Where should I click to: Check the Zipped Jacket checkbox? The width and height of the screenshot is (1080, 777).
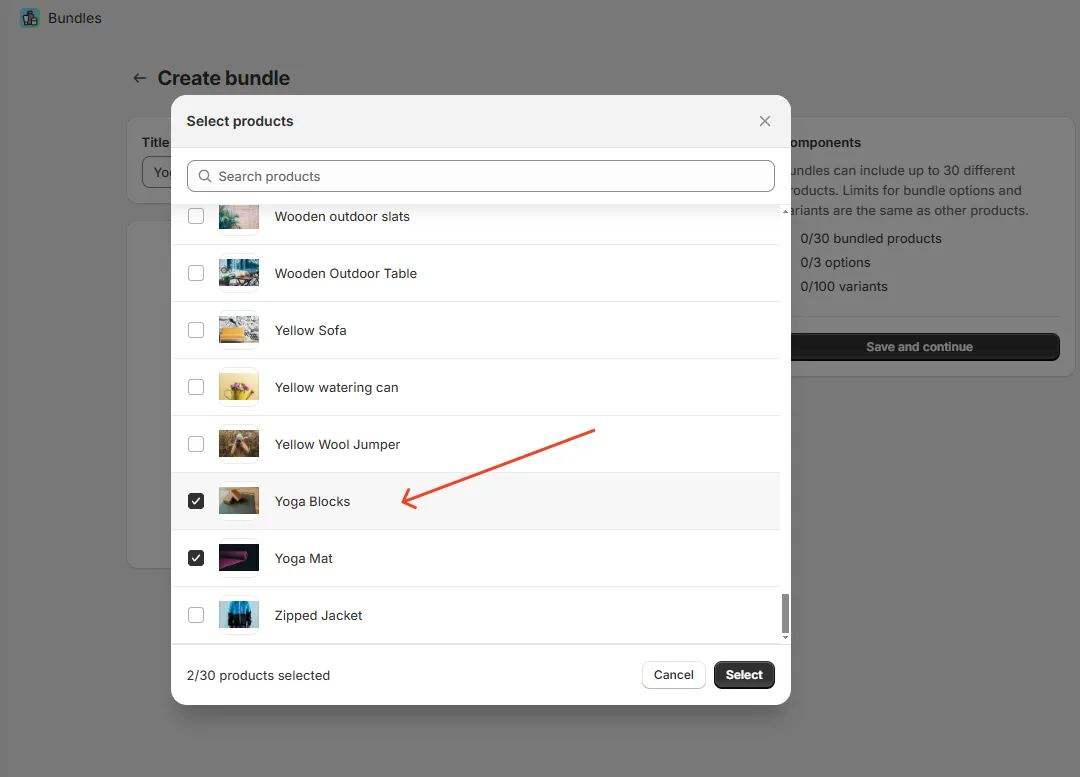tap(196, 615)
